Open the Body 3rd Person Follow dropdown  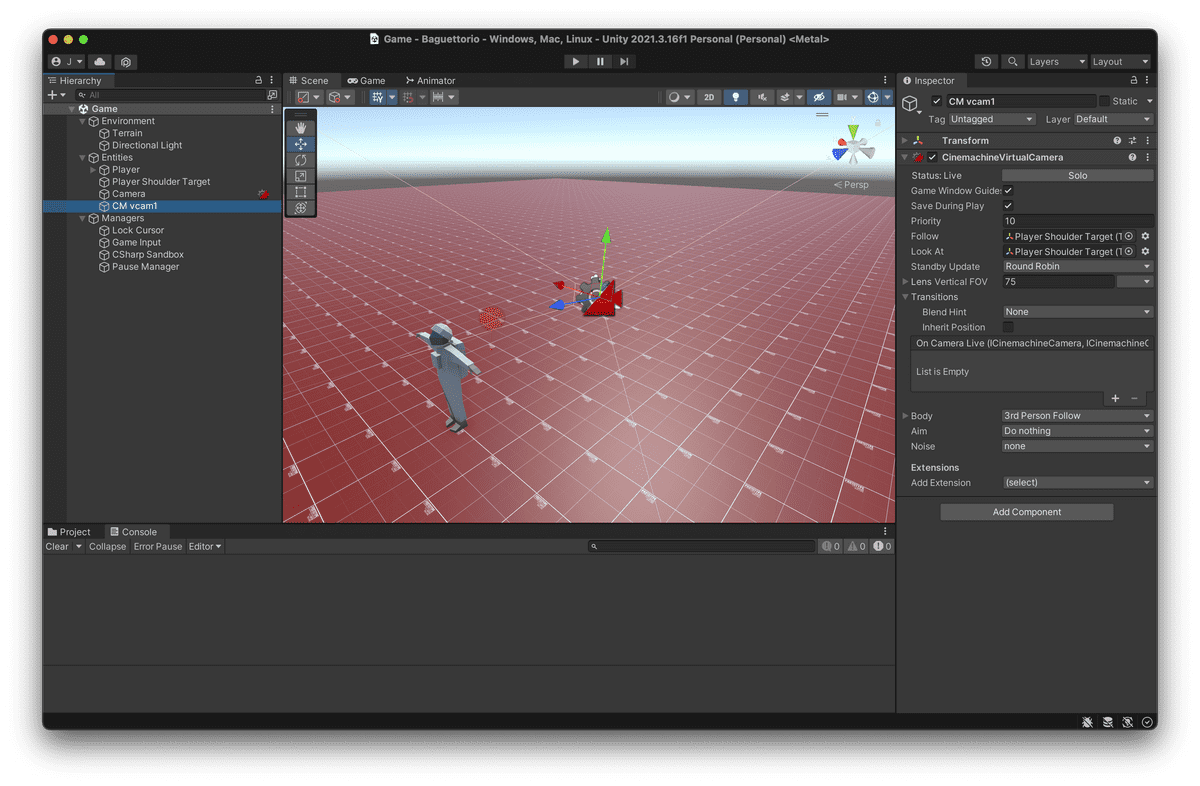[x=1077, y=416]
